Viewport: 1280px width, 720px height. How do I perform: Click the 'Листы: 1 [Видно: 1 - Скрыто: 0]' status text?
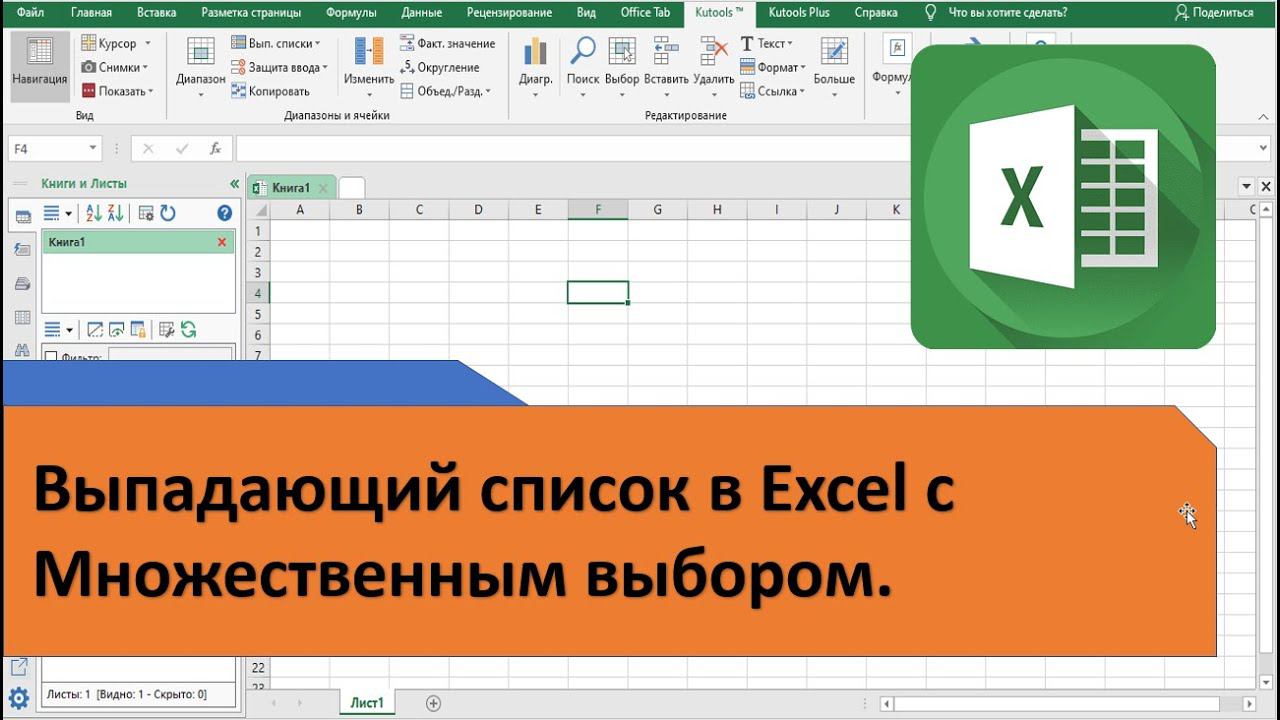pos(127,694)
